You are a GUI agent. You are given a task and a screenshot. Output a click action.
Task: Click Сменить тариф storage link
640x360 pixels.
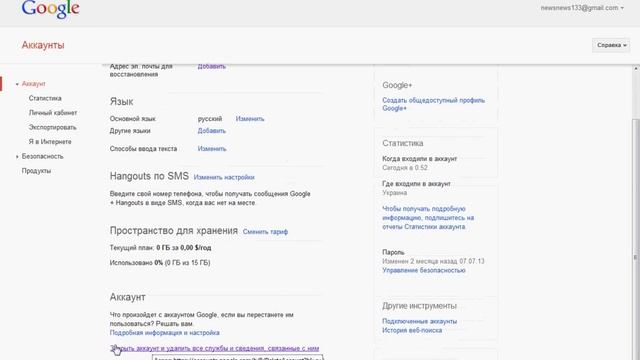[x=265, y=232]
